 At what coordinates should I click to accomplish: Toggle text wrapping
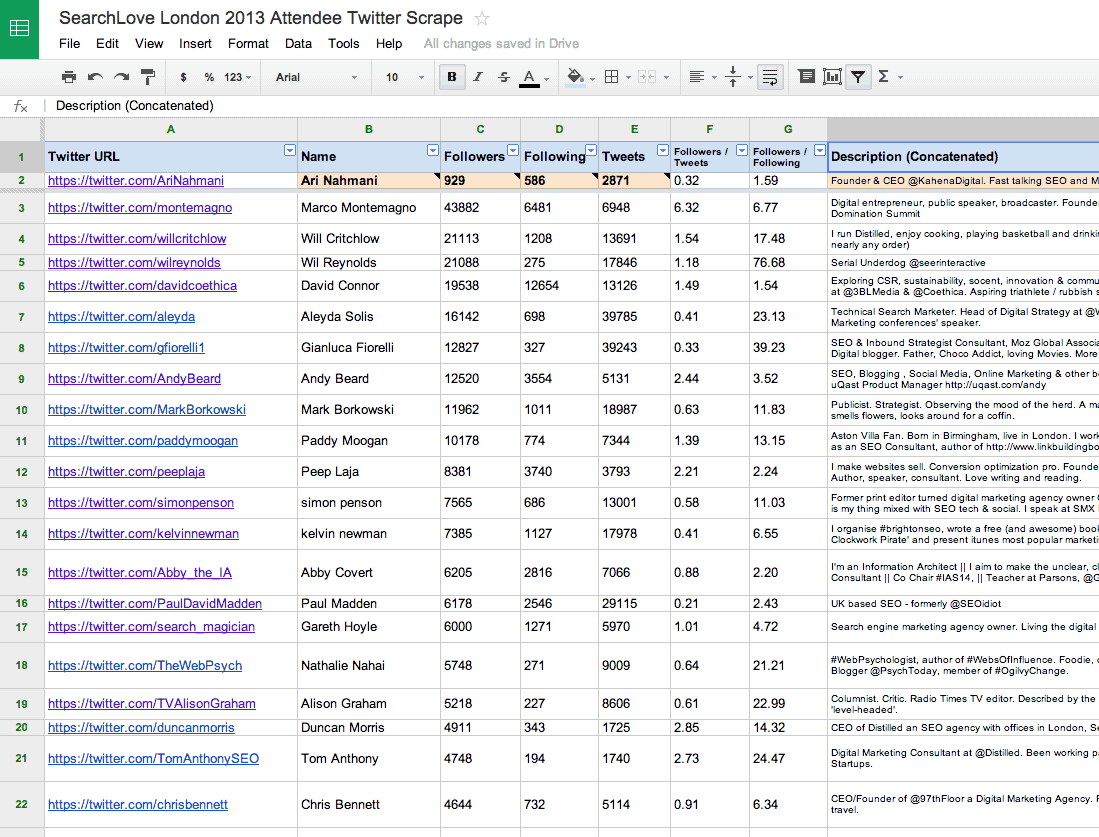[x=770, y=77]
